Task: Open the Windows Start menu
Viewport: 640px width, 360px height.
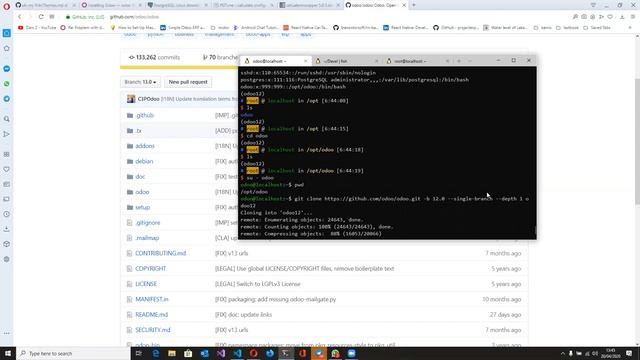Action: coord(7,353)
